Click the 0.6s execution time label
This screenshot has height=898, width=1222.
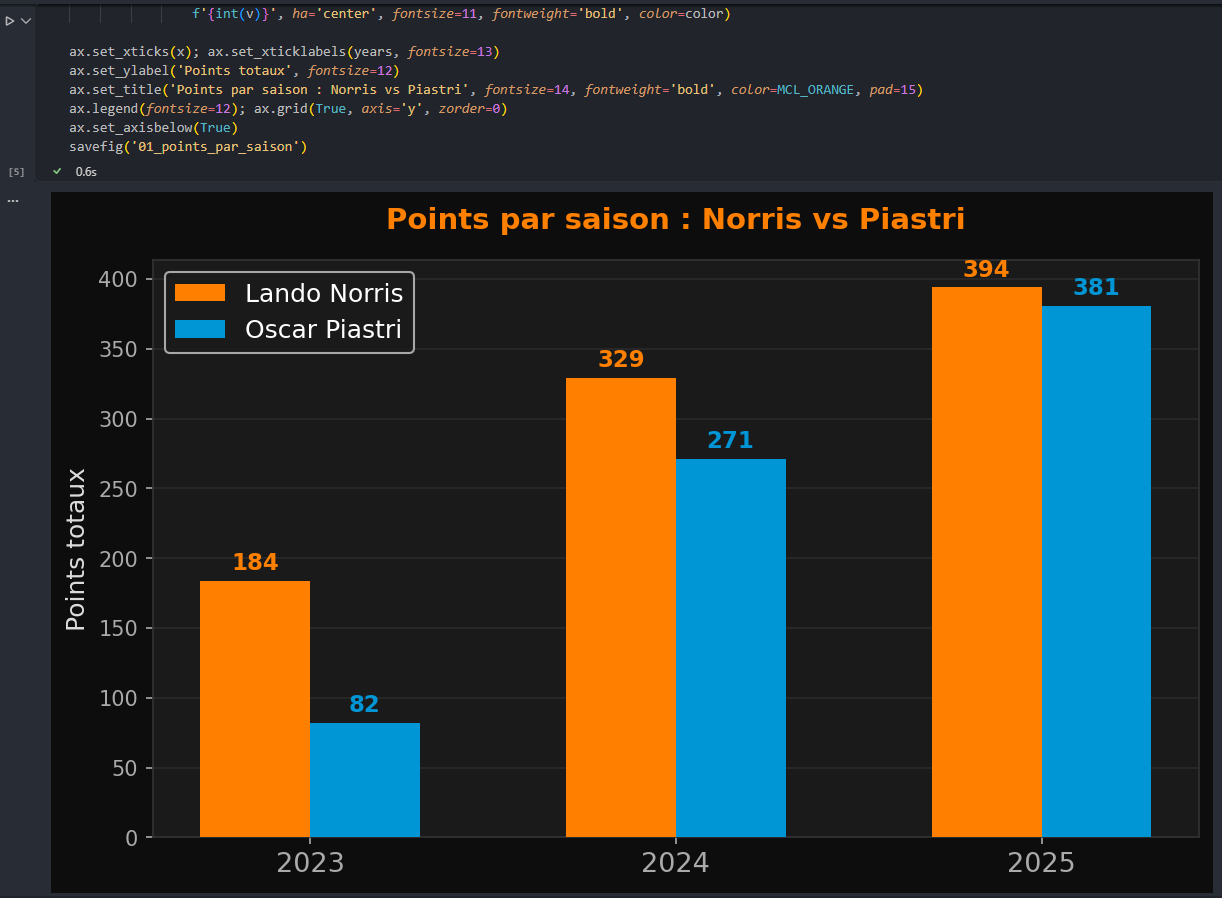point(86,172)
